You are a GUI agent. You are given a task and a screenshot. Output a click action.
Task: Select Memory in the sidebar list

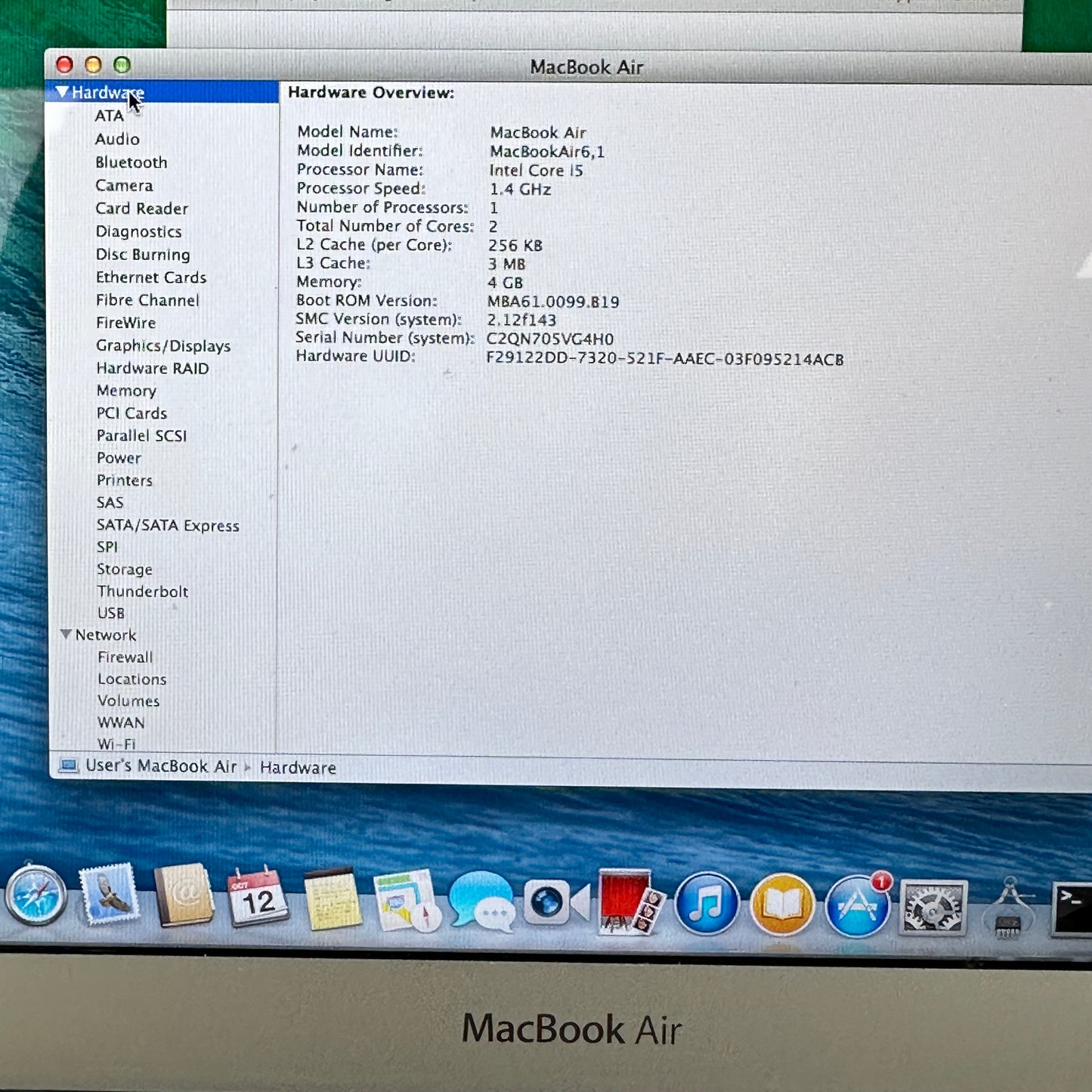tap(126, 391)
